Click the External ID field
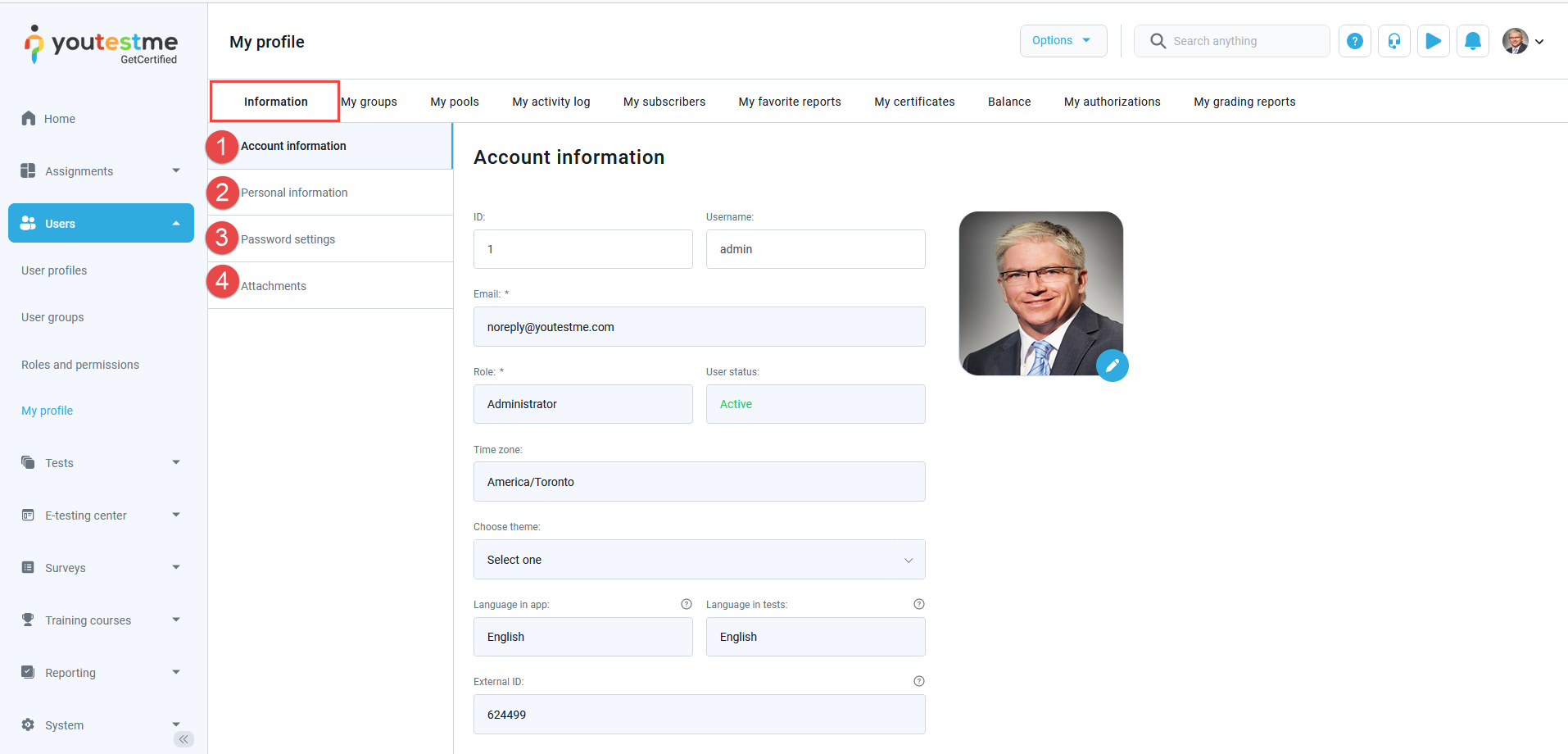1568x754 pixels. click(700, 715)
